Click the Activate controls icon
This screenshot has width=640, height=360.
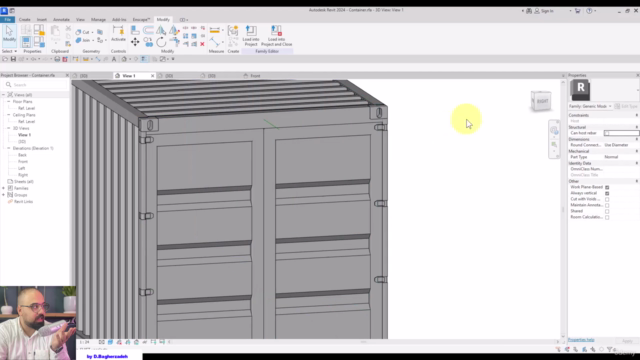pyautogui.click(x=118, y=33)
